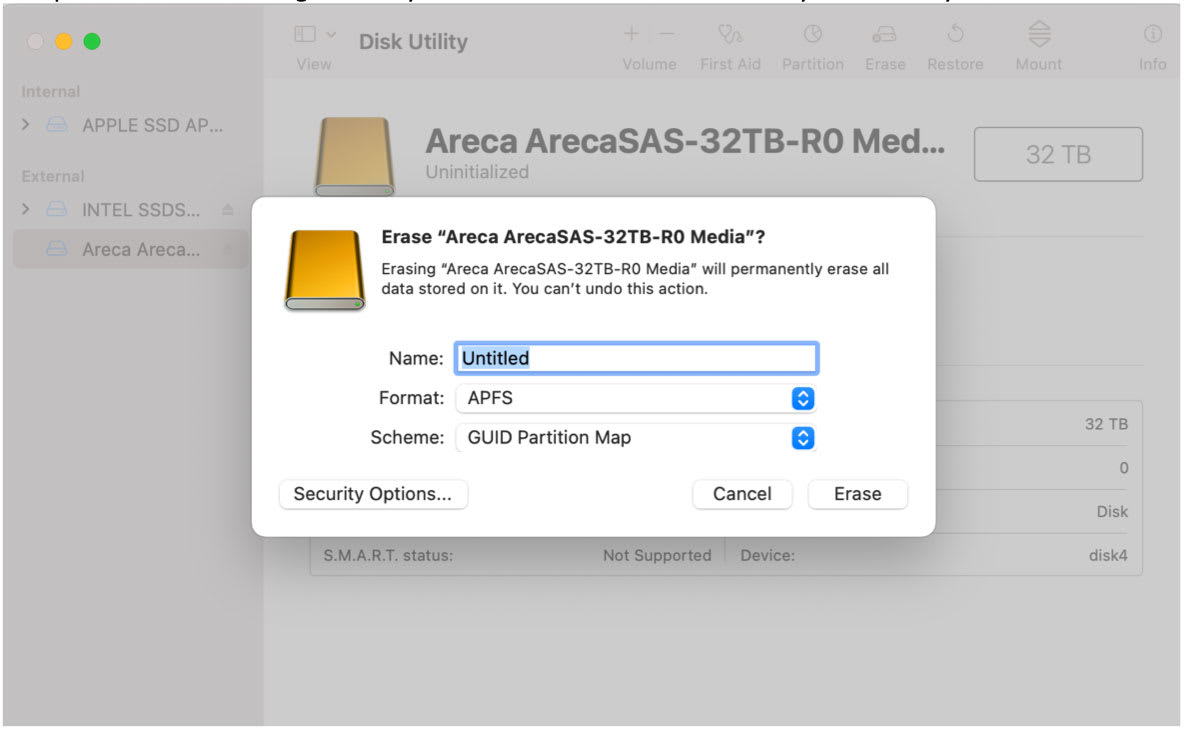Screen dimensions: 1186x732
Task: Mount the selected disk via toolbar icon
Action: pos(1038,40)
